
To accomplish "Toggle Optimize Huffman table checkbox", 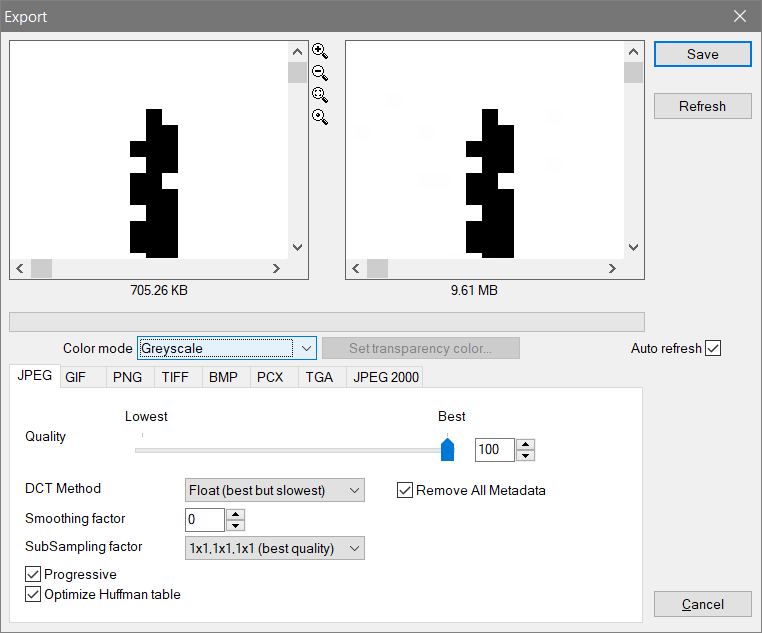I will (33, 594).
